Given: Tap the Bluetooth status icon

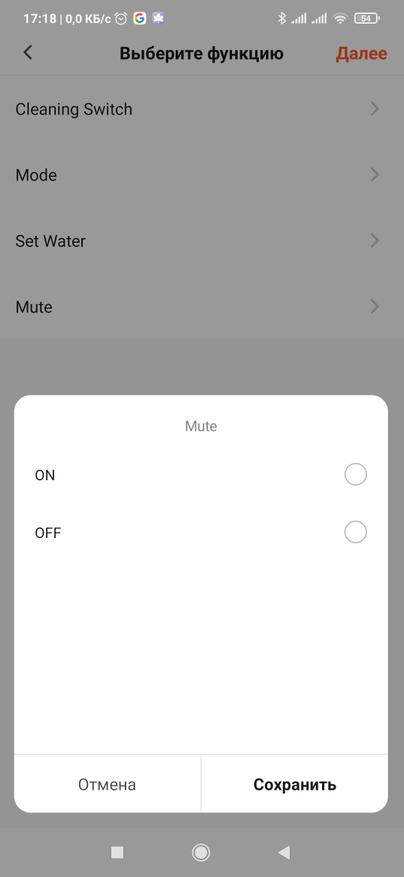Looking at the screenshot, I should (x=282, y=18).
